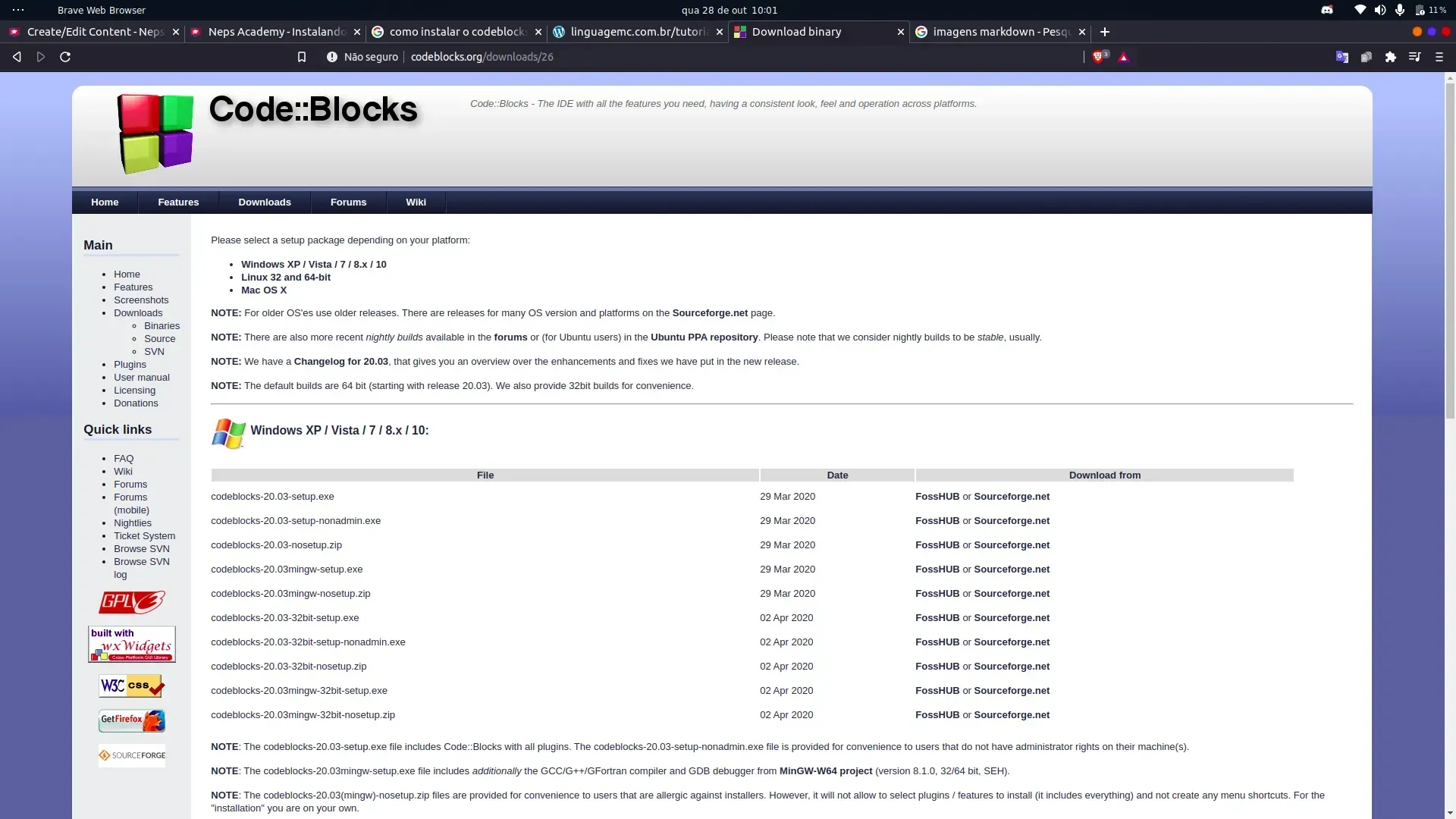The width and height of the screenshot is (1456, 819).
Task: Click the browser back arrow
Action: point(17,57)
